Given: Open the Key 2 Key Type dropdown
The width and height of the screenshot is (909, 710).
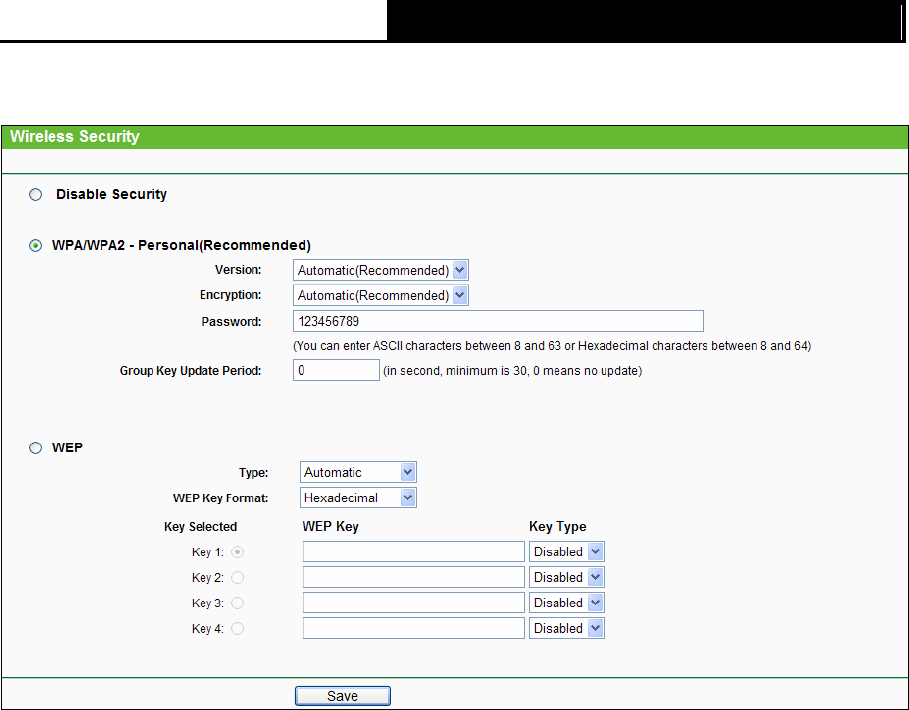Looking at the screenshot, I should pos(567,577).
